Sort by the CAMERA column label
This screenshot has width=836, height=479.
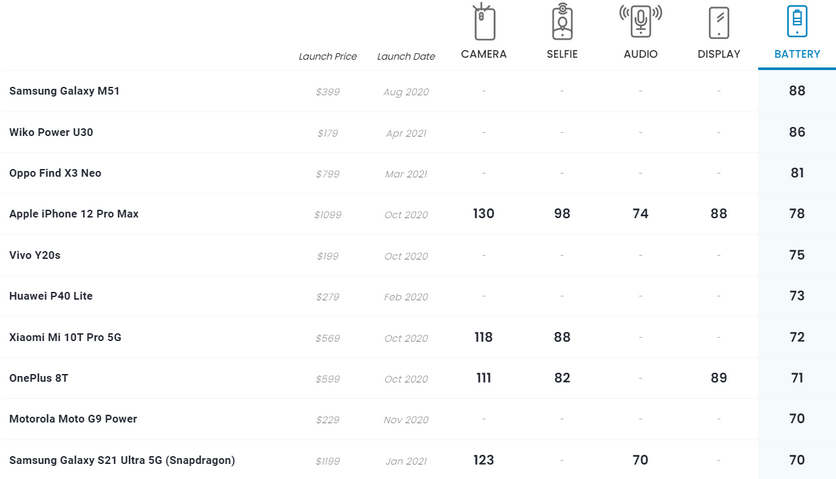click(x=484, y=54)
